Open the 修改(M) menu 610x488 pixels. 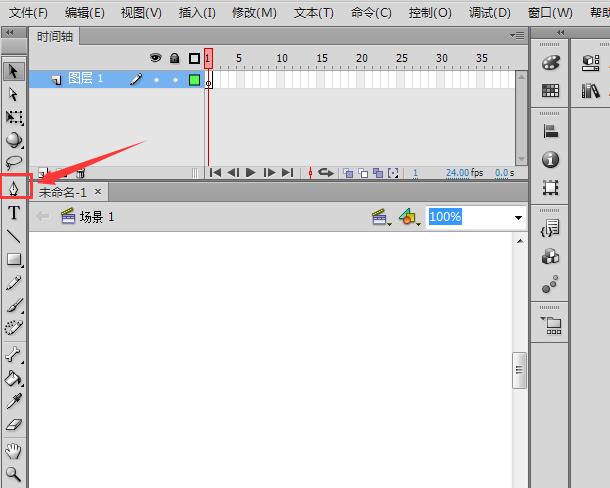click(x=254, y=13)
